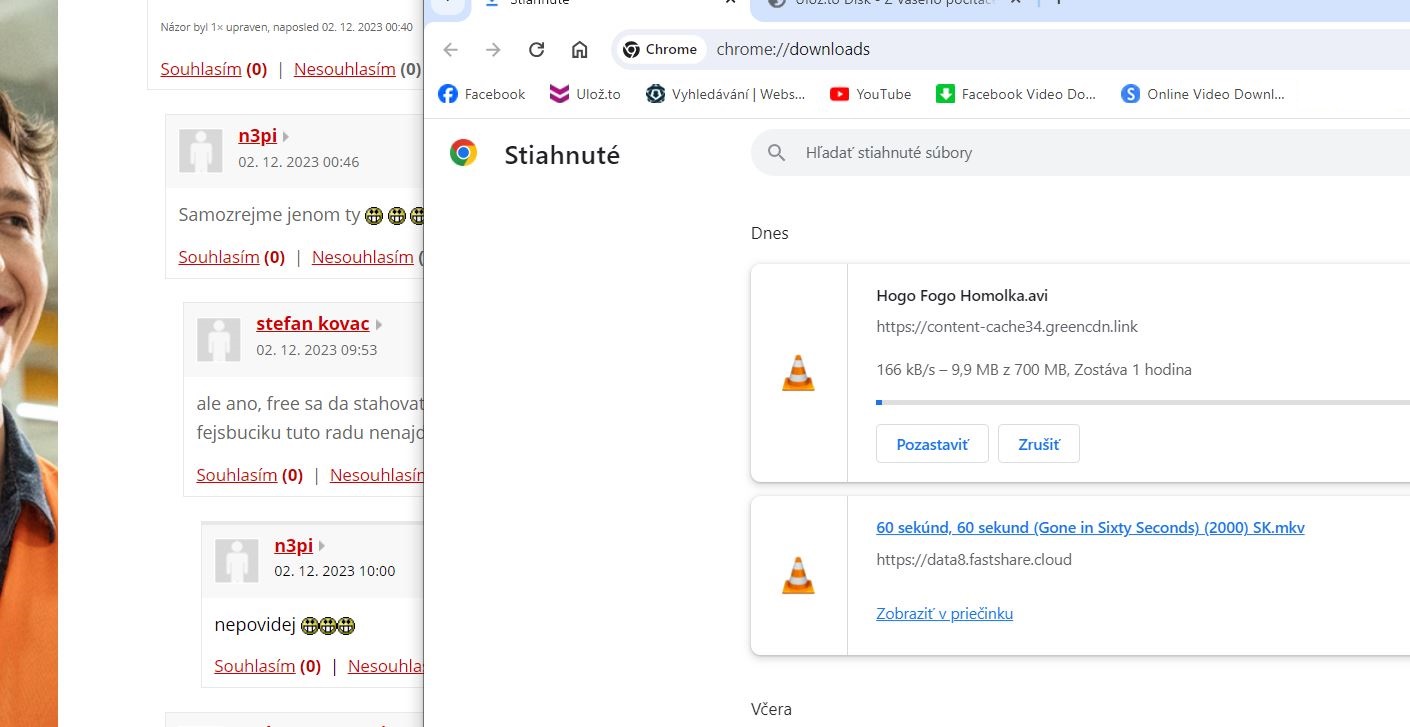Viewport: 1410px width, 727px height.
Task: Expand the arrow next to stefan kovac
Action: click(x=379, y=325)
